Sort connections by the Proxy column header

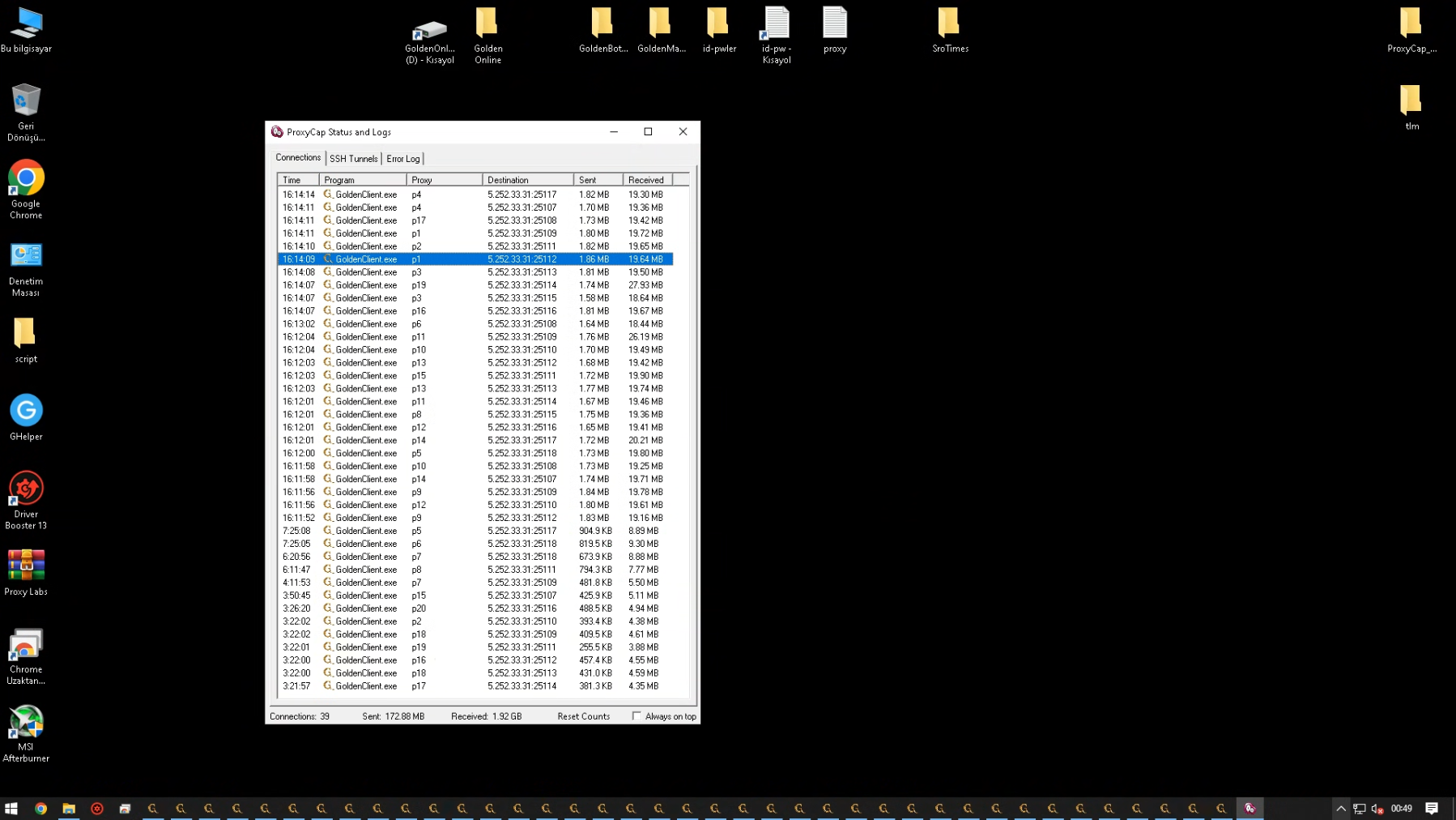click(x=445, y=180)
